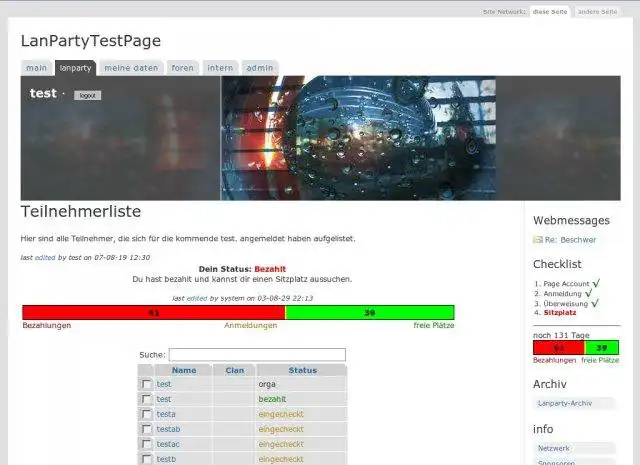The image size is (640, 465).
Task: Click 'Anmeldungen' label under progress bar
Action: 251,325
